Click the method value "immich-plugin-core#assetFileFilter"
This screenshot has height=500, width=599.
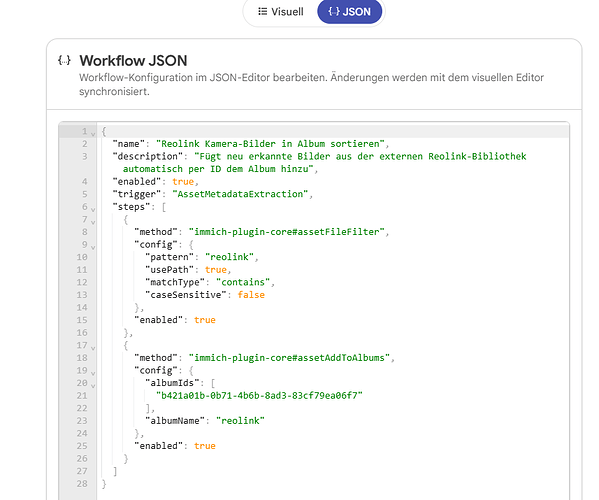[x=287, y=232]
